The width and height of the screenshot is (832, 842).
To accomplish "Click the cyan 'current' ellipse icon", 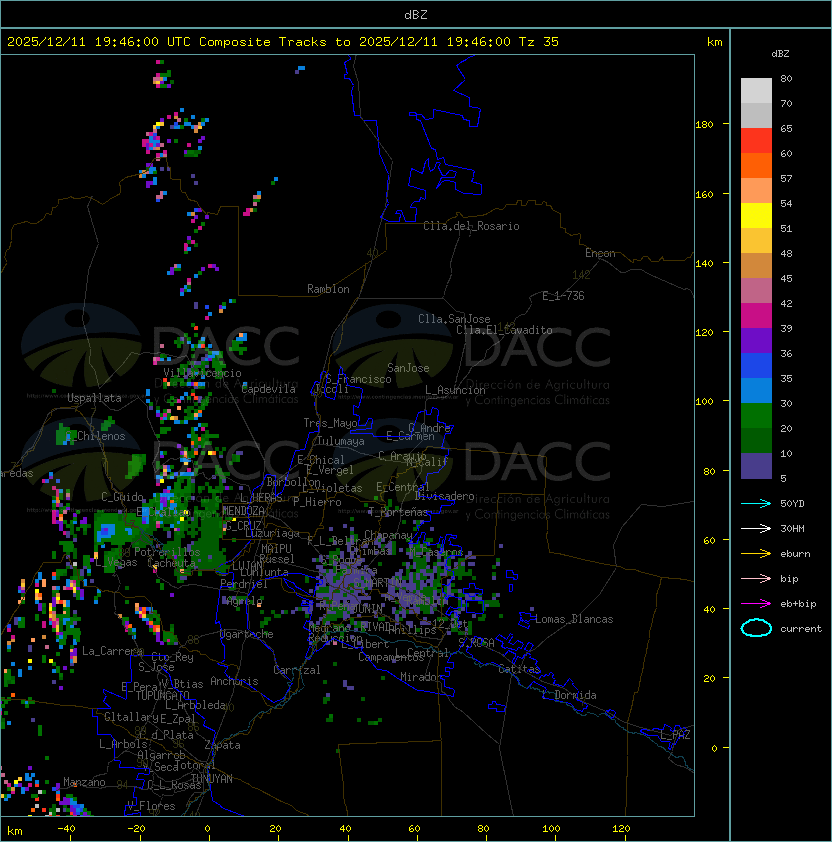I will point(756,628).
